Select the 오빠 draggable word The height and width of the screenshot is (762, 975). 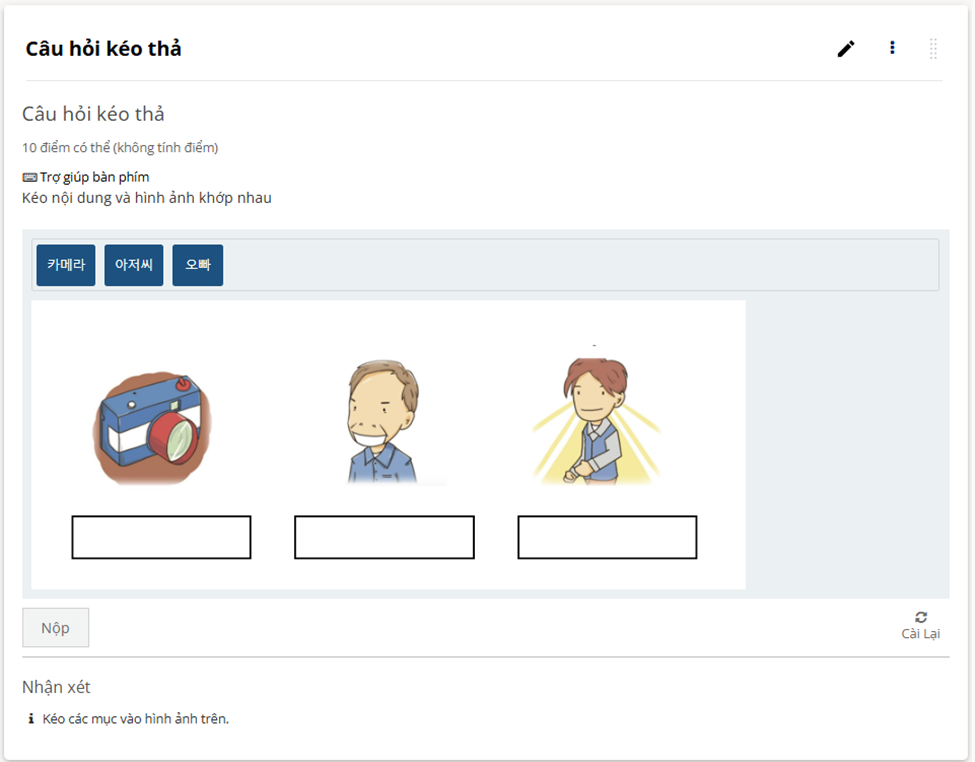[198, 265]
